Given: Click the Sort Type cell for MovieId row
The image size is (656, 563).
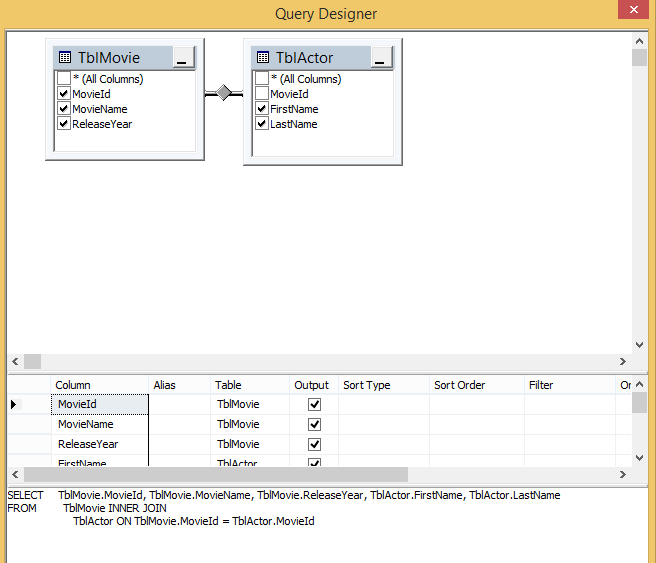Looking at the screenshot, I should pos(384,404).
